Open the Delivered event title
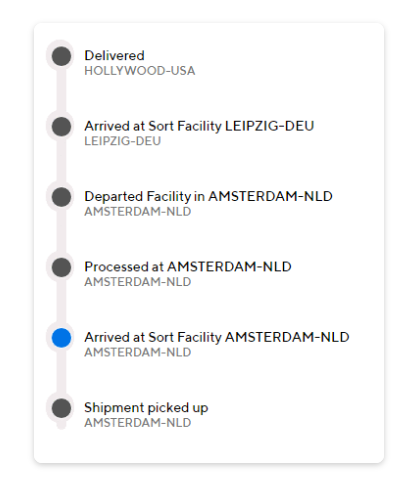The image size is (420, 499). (114, 56)
